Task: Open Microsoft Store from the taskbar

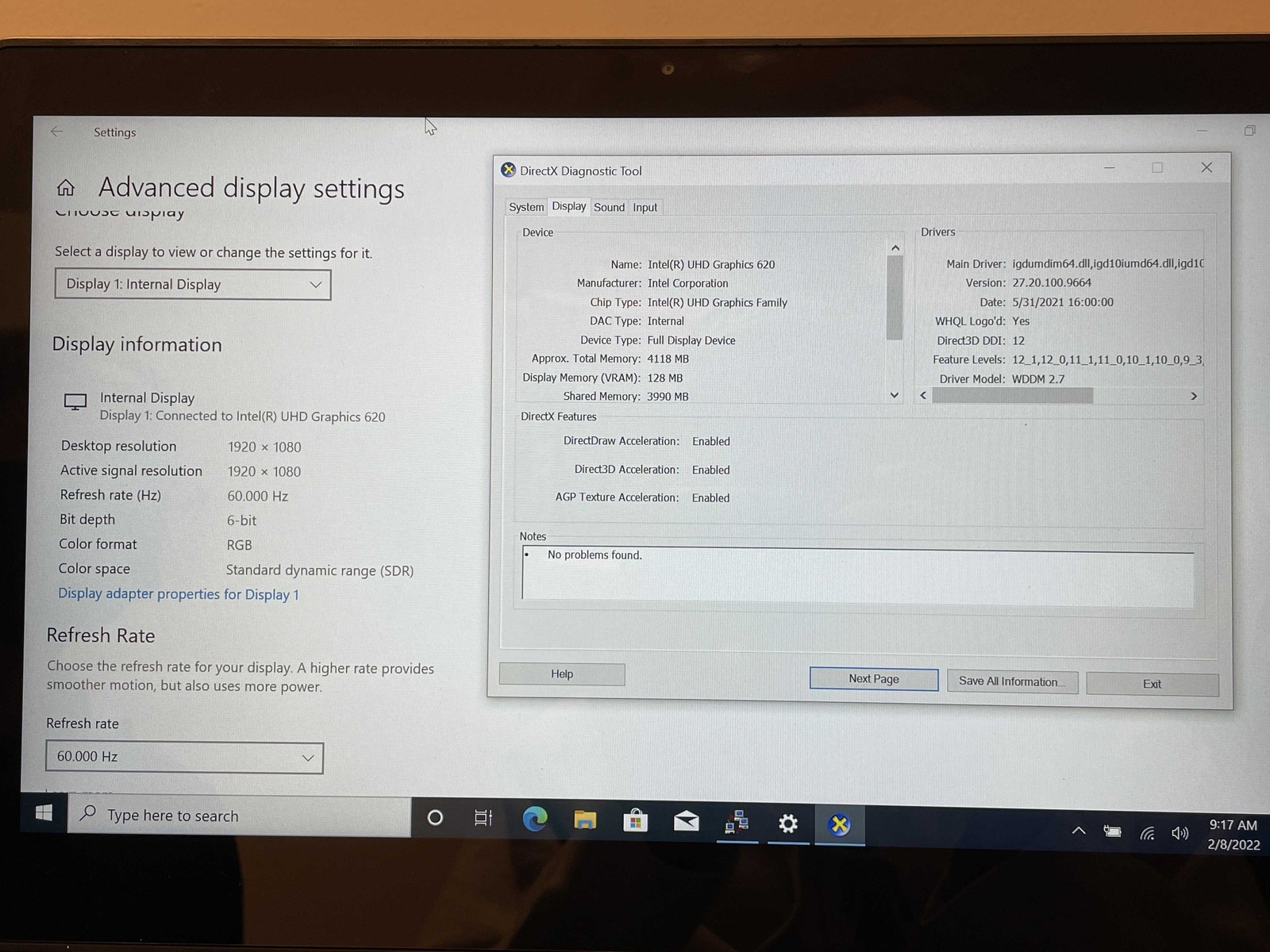Action: 635,821
